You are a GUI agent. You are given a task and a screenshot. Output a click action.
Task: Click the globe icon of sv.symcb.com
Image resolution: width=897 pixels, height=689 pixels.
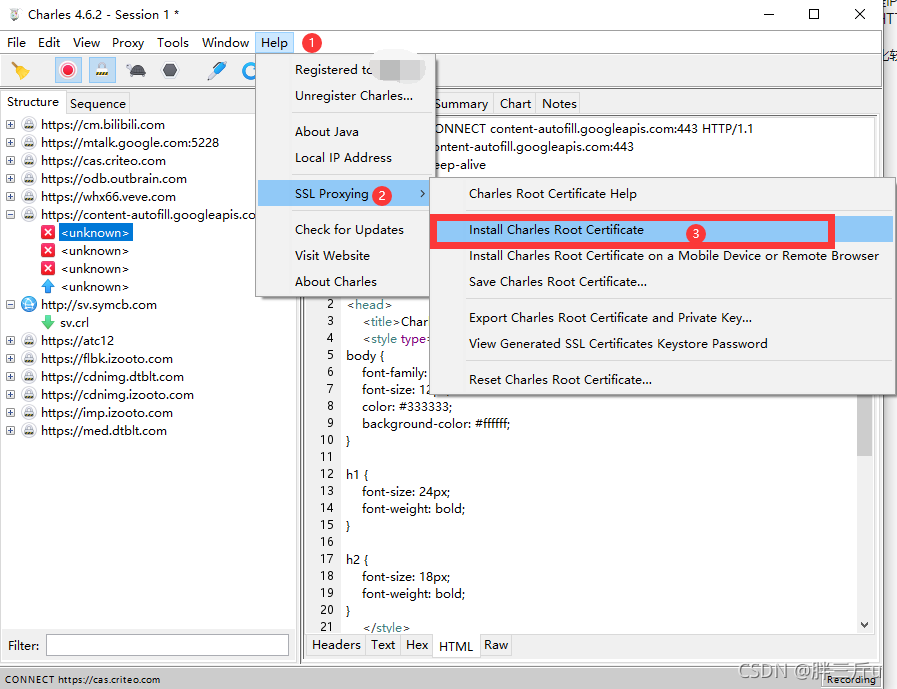coord(29,304)
